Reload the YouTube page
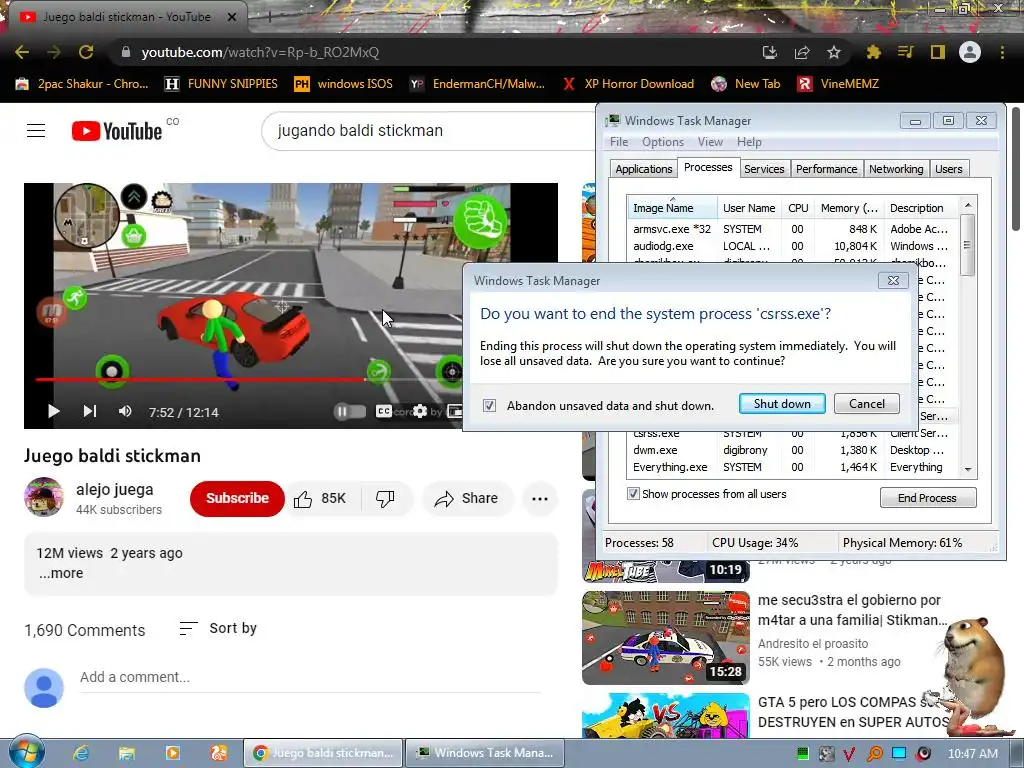The image size is (1024, 768). tap(86, 52)
